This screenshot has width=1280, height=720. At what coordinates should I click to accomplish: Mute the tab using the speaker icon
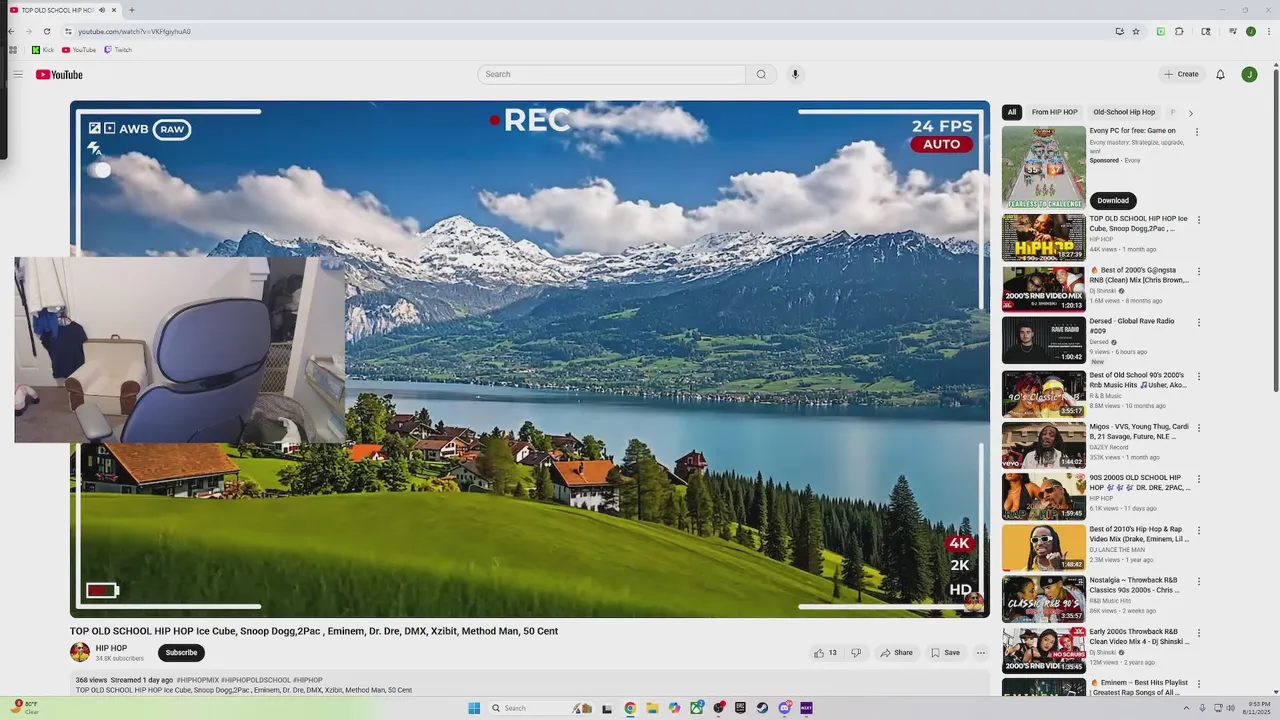(101, 10)
